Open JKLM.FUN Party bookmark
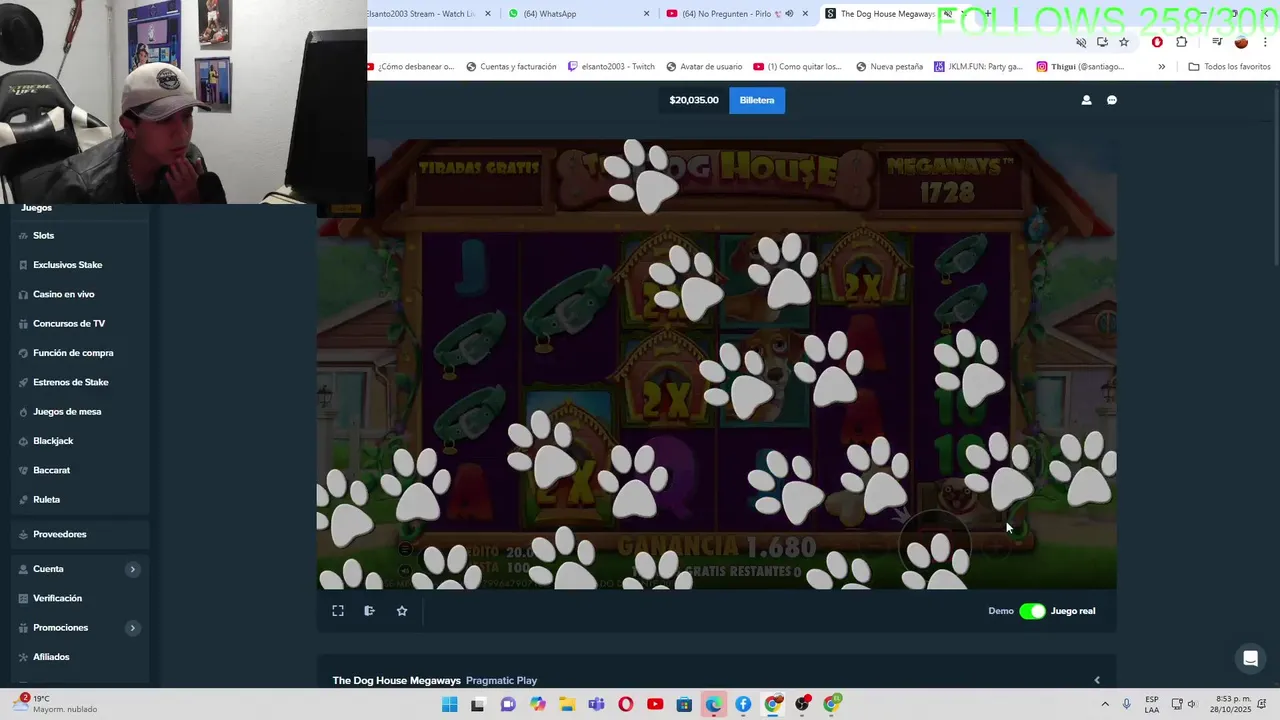This screenshot has width=1280, height=720. tap(978, 67)
